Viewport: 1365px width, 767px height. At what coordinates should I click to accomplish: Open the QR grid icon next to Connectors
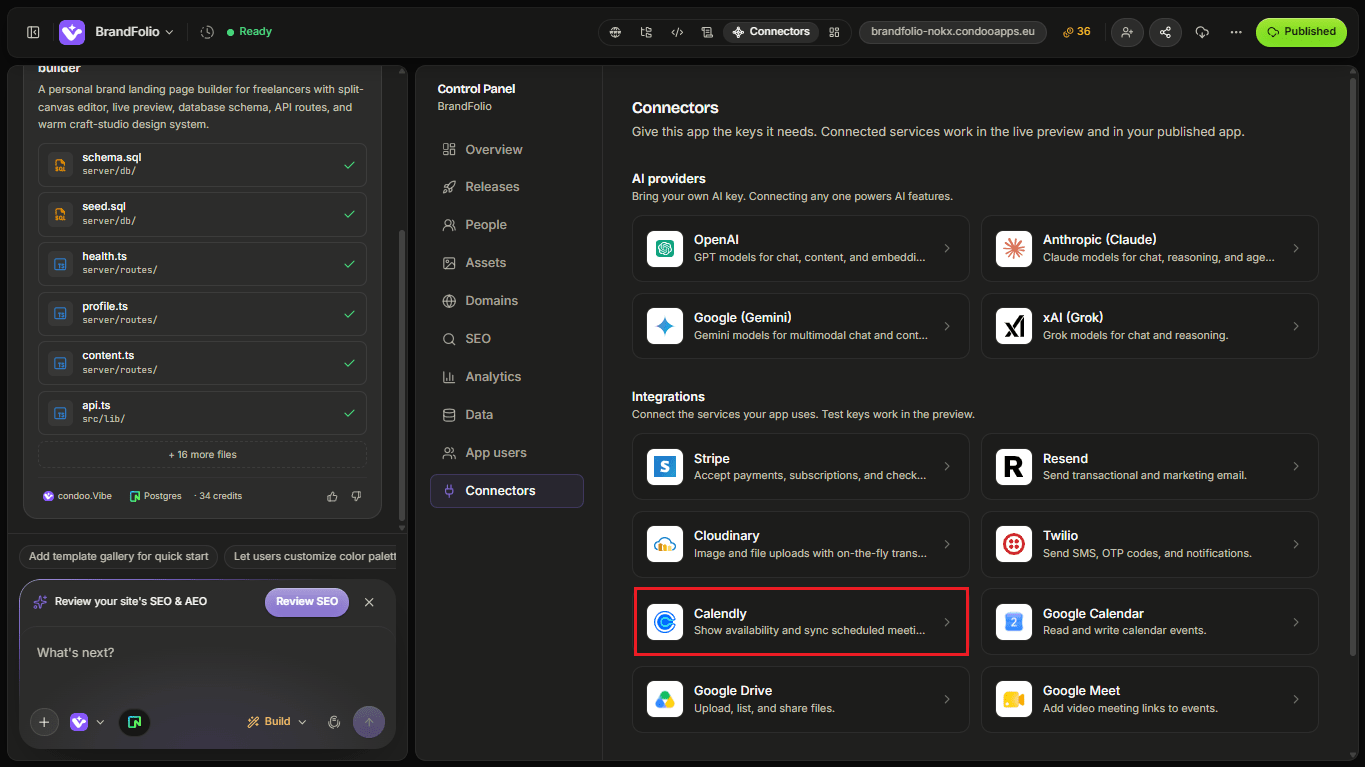pyautogui.click(x=834, y=32)
